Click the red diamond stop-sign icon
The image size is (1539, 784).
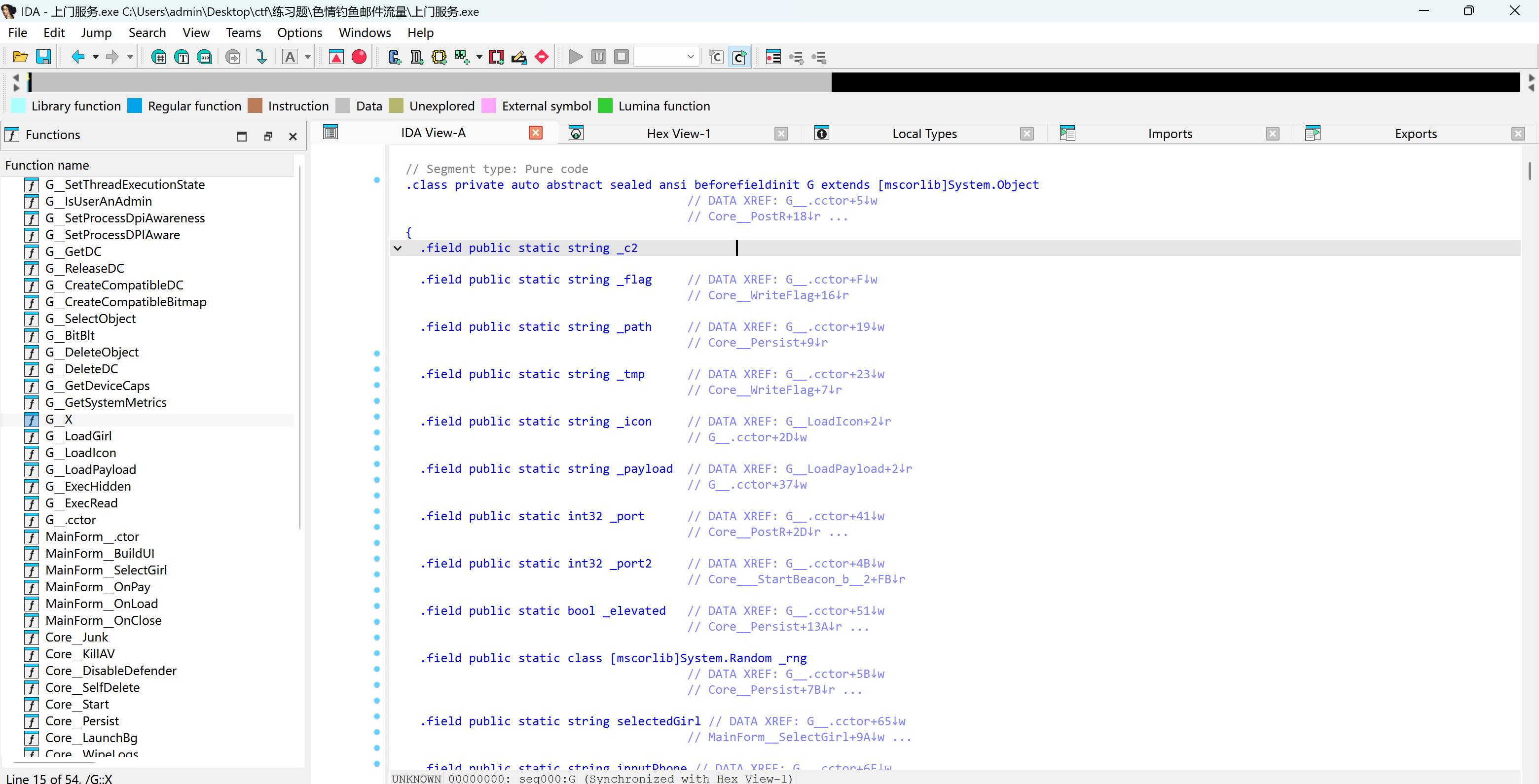541,57
